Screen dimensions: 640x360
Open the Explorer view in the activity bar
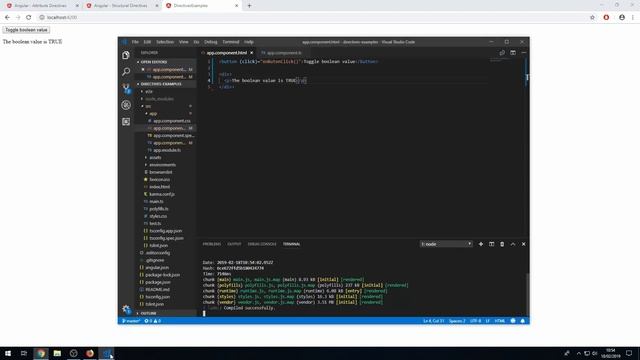[126, 55]
